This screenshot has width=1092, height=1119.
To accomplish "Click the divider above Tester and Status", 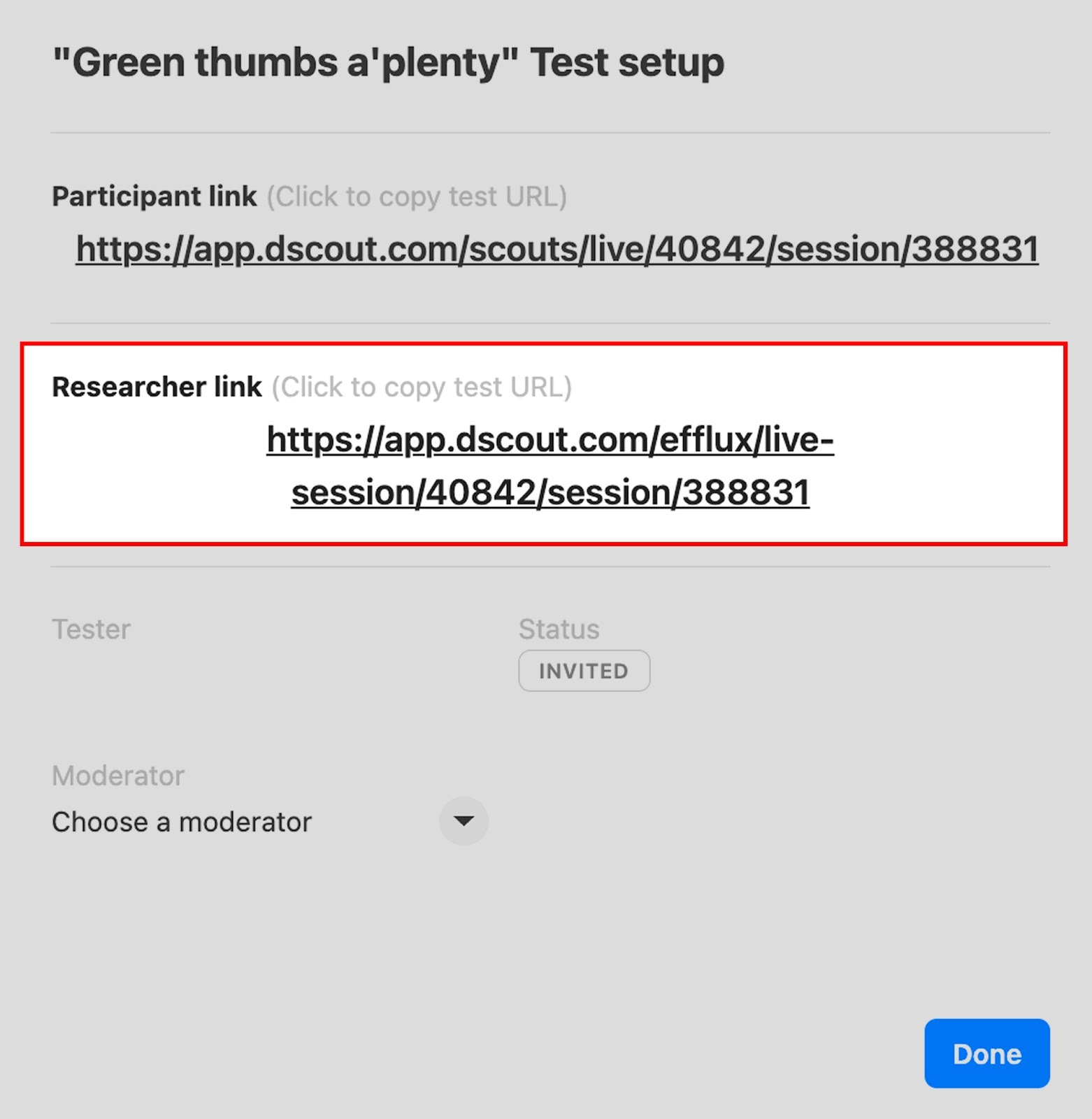I will [549, 566].
